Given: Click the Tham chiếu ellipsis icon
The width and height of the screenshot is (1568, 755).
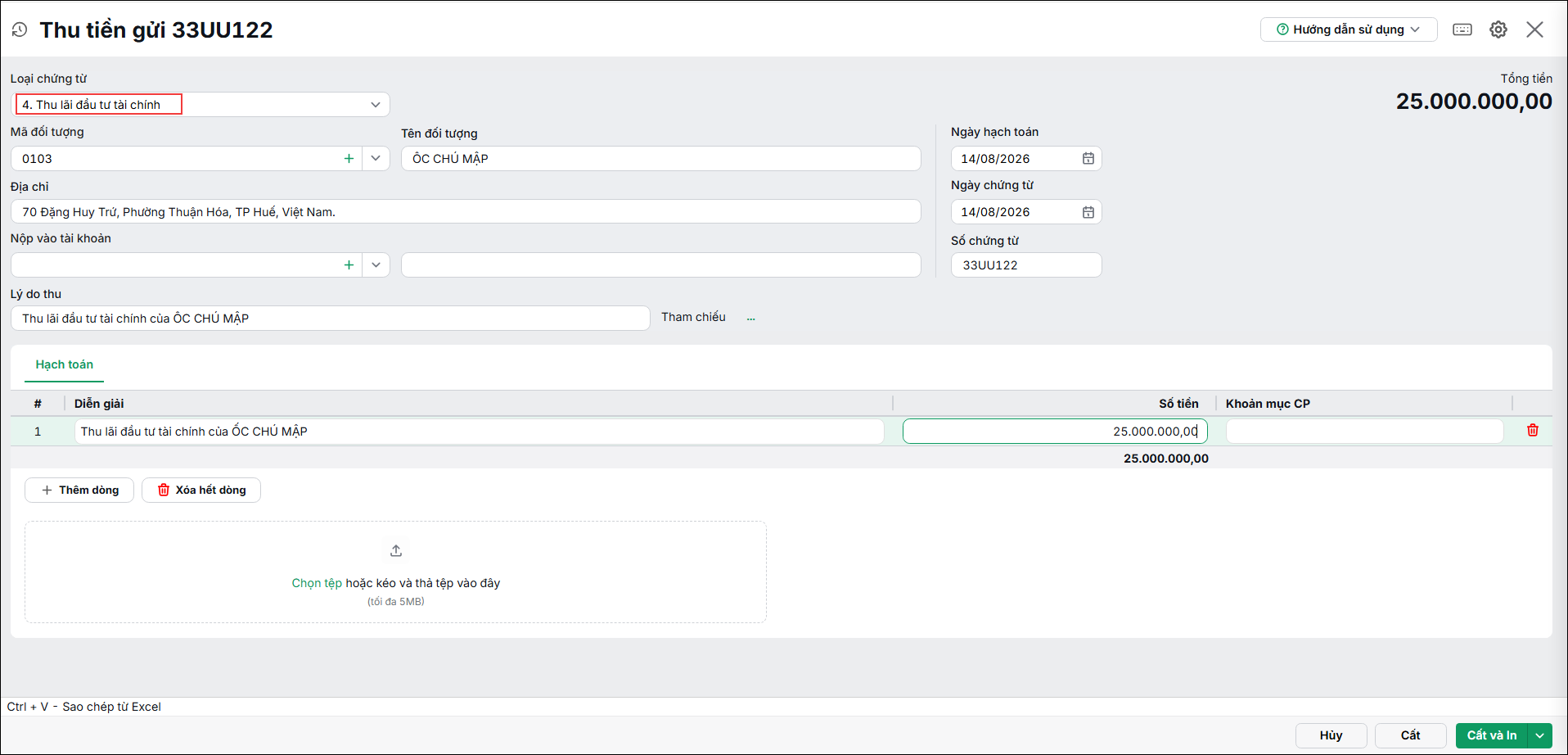Looking at the screenshot, I should tap(751, 318).
